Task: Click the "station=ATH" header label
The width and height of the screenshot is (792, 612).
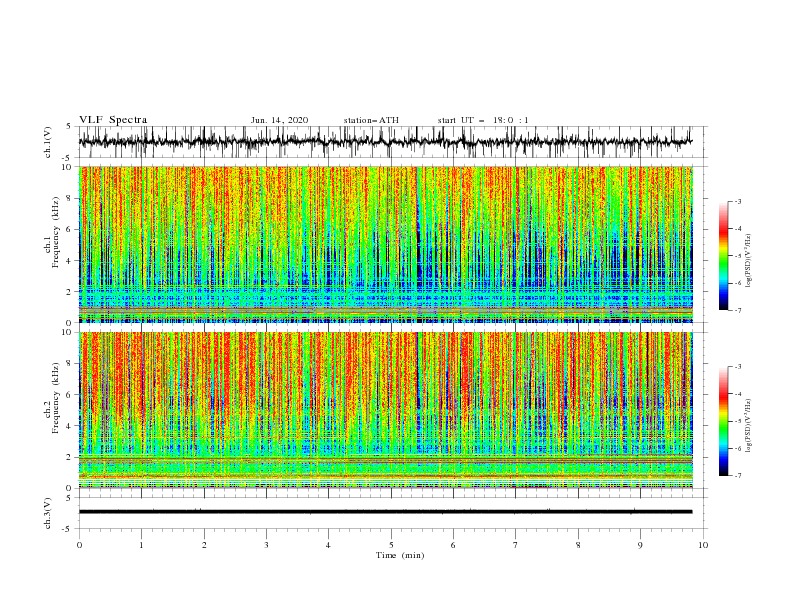Action: click(371, 120)
